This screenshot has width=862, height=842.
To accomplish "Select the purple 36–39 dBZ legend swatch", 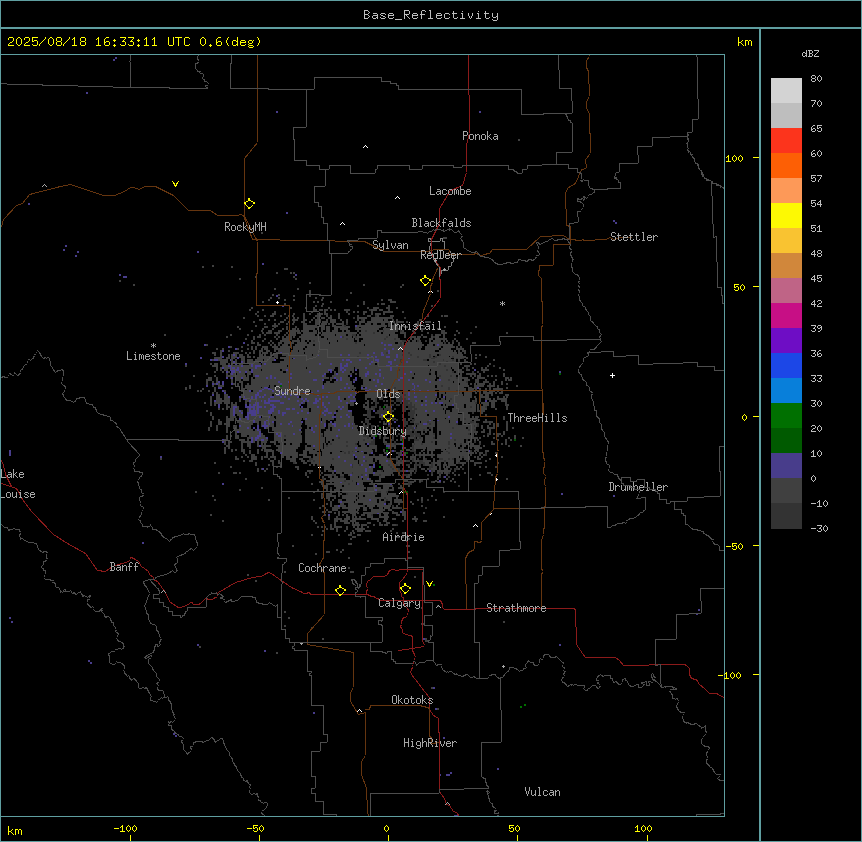I will 786,340.
